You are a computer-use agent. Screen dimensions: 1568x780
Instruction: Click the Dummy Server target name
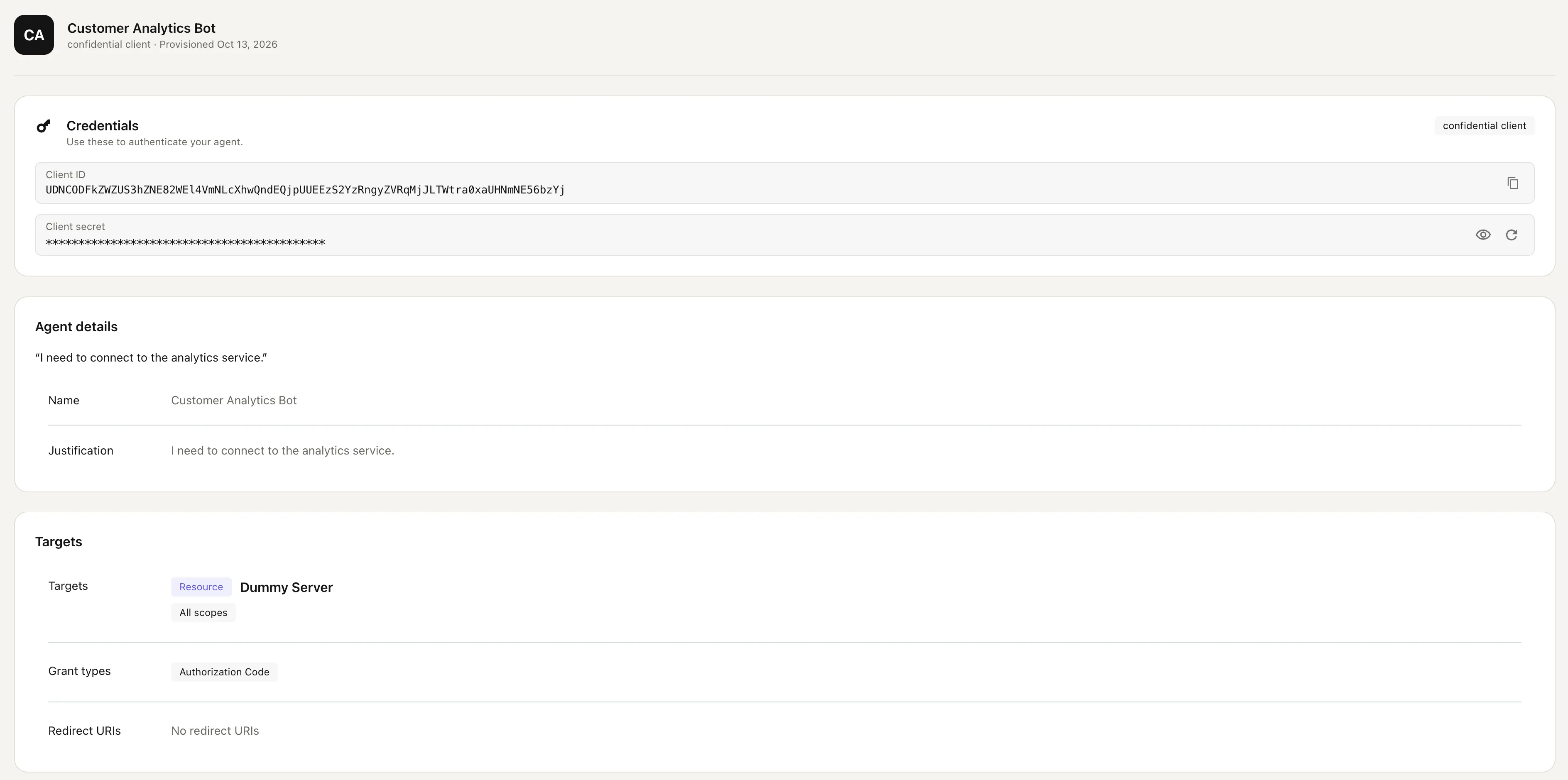point(287,587)
